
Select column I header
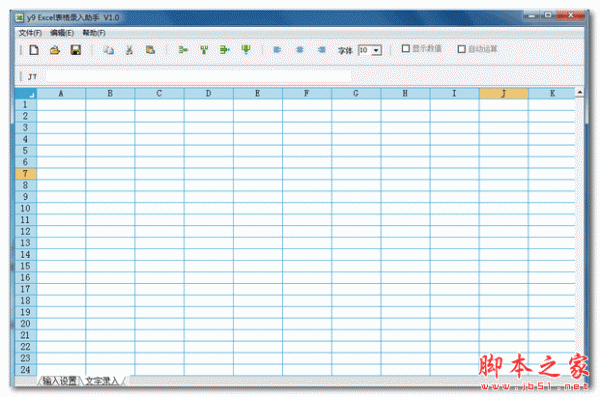pos(454,93)
